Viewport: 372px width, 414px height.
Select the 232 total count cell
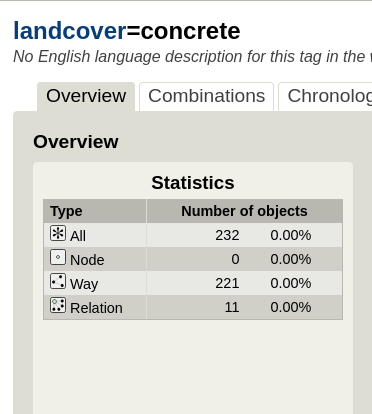[227, 235]
